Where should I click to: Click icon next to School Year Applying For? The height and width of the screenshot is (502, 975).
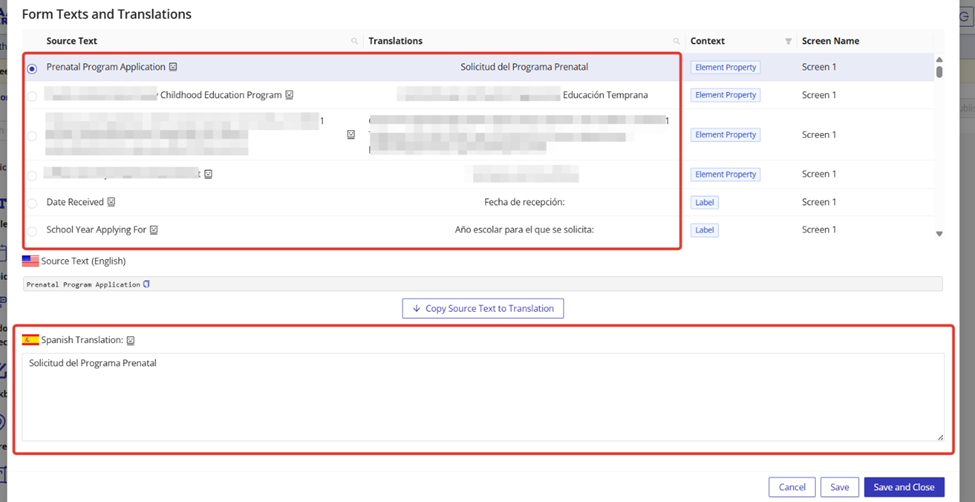[153, 230]
